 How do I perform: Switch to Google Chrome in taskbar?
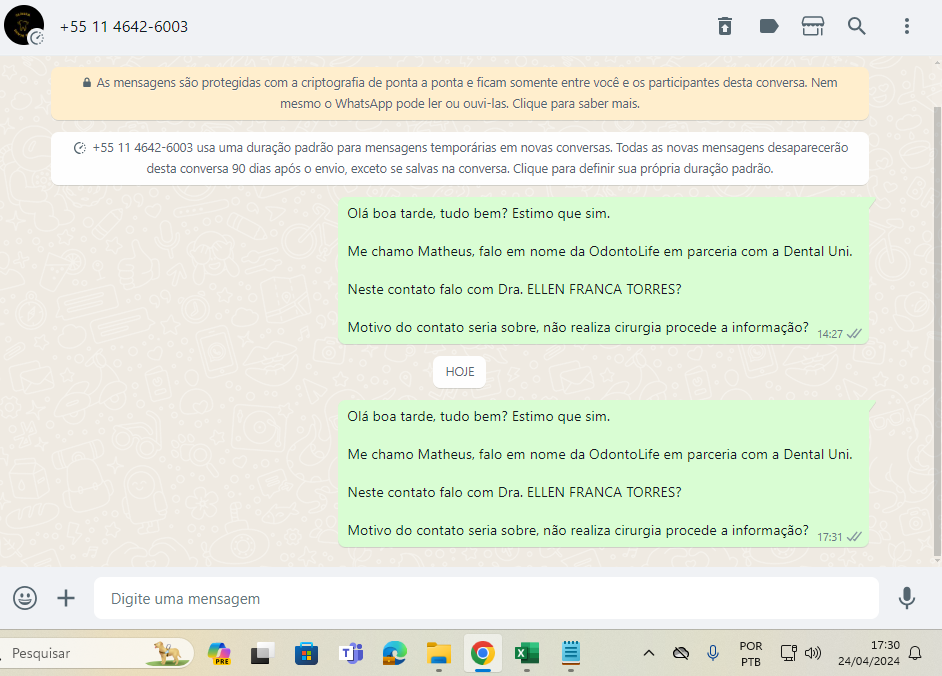point(482,654)
